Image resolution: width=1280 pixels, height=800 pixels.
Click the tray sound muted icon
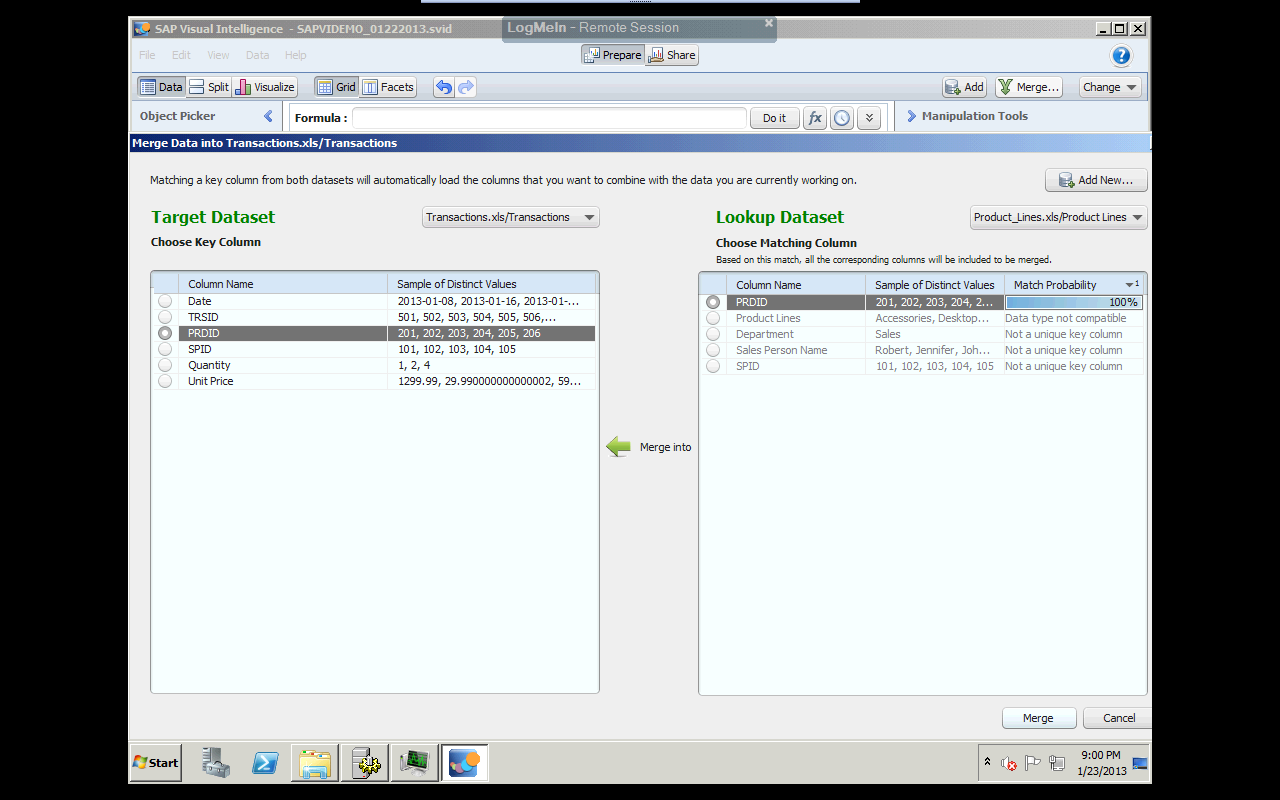(1009, 763)
